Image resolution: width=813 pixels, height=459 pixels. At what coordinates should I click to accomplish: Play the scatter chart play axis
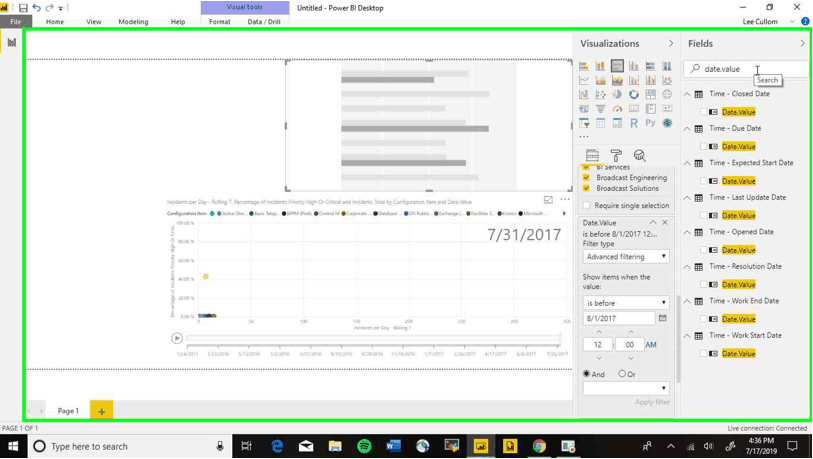pyautogui.click(x=177, y=338)
